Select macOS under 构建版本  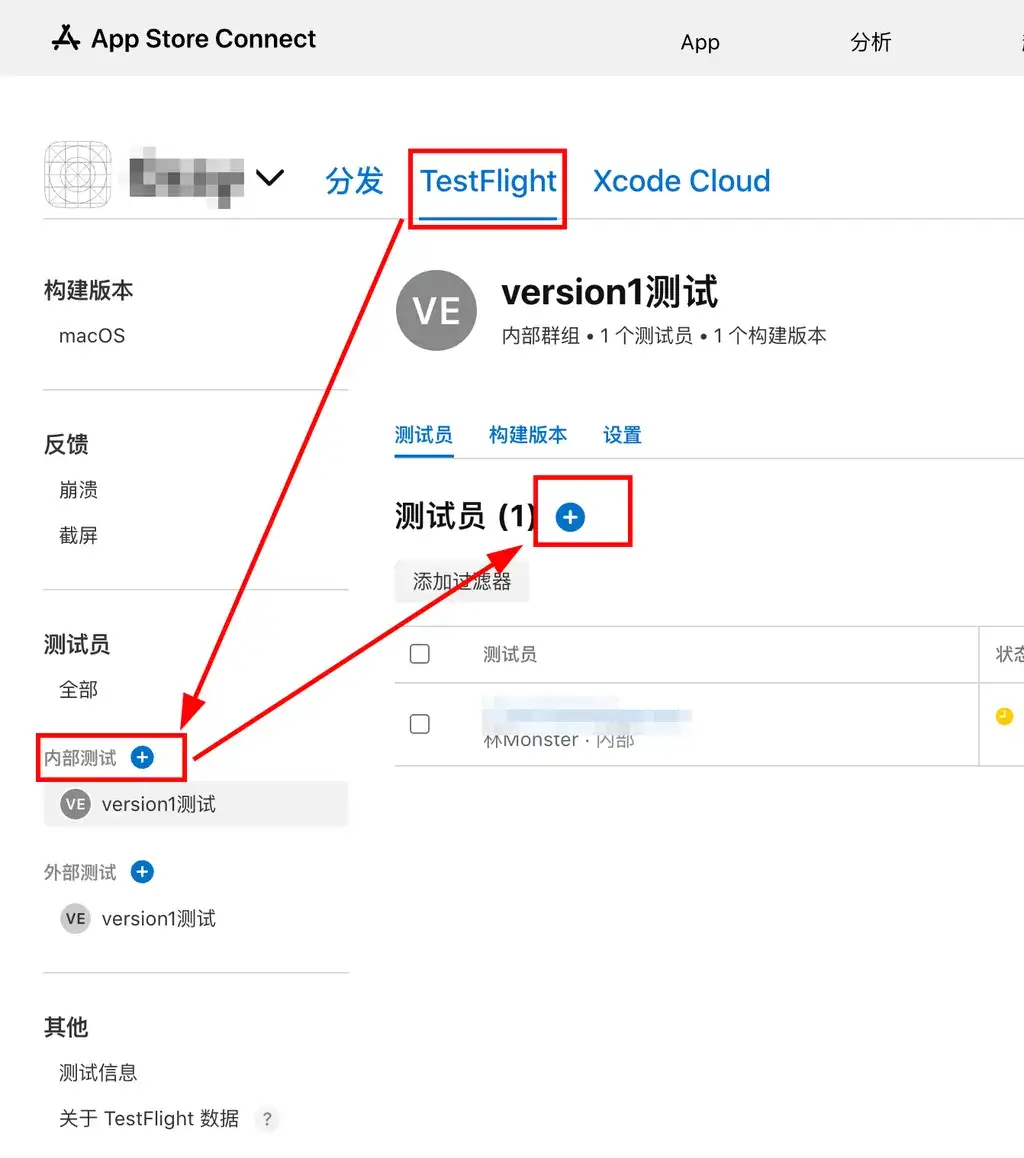click(92, 336)
